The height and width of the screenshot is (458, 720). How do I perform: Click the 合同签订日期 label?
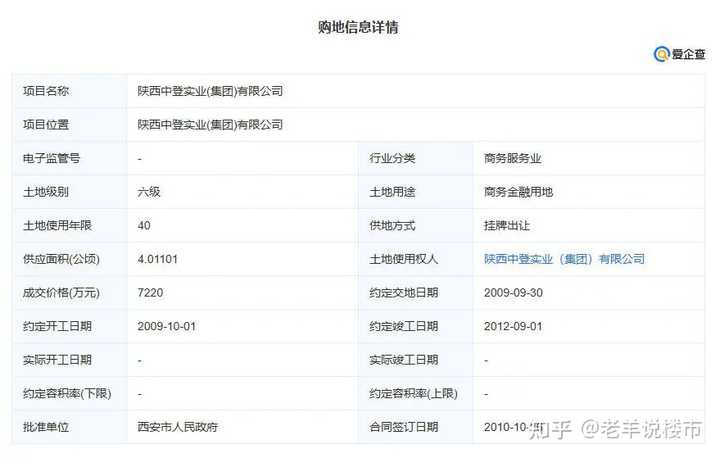[404, 427]
